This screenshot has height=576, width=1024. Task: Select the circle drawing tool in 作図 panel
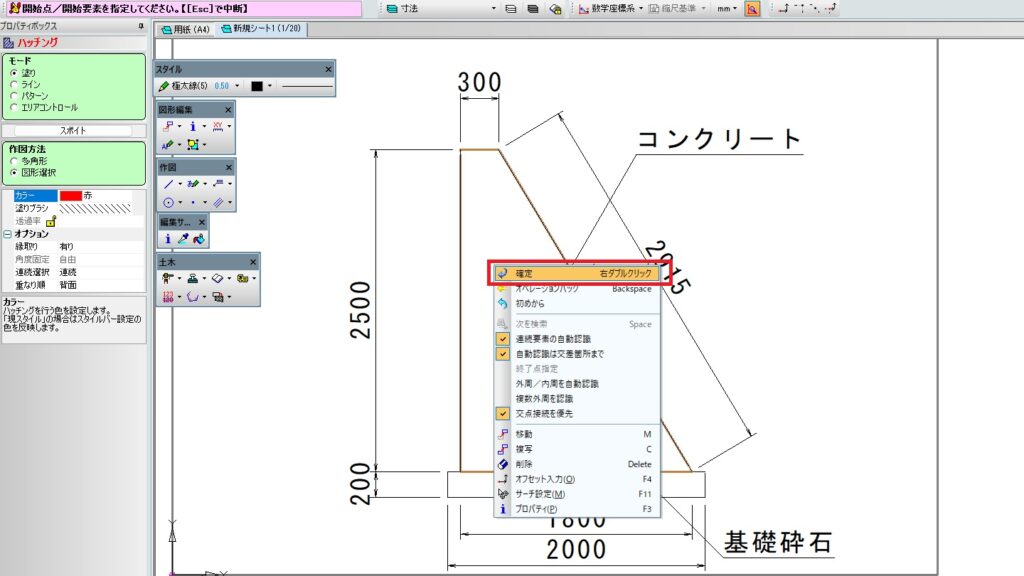[168, 202]
